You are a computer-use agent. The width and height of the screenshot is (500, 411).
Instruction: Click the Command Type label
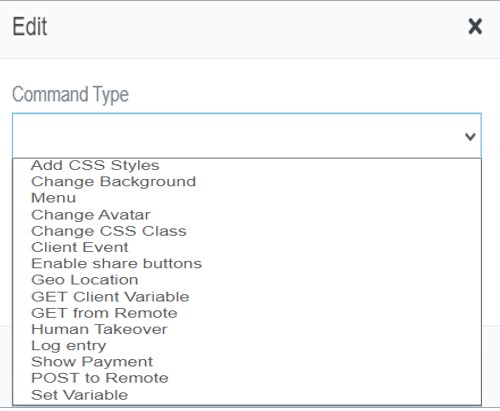[70, 95]
